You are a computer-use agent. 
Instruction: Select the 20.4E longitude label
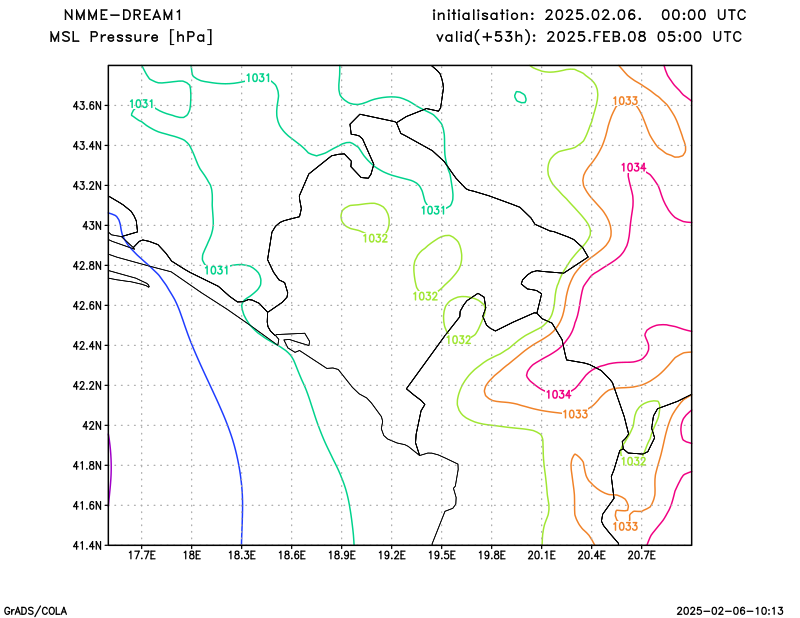pyautogui.click(x=591, y=555)
